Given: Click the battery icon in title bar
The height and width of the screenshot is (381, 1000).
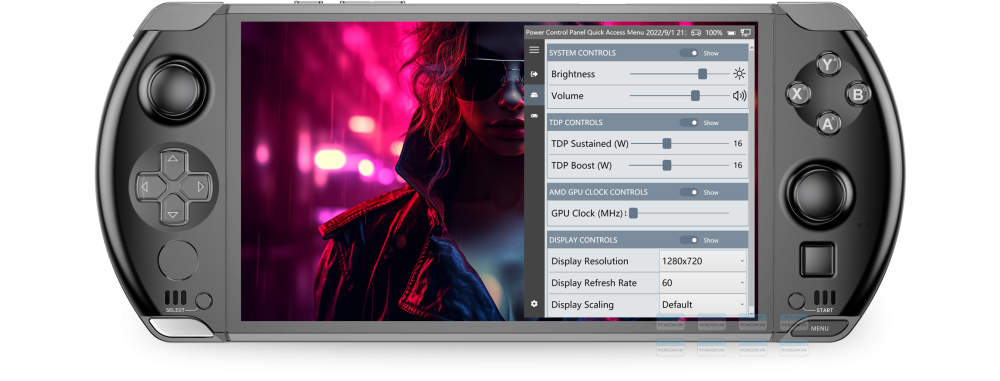Looking at the screenshot, I should coord(731,32).
